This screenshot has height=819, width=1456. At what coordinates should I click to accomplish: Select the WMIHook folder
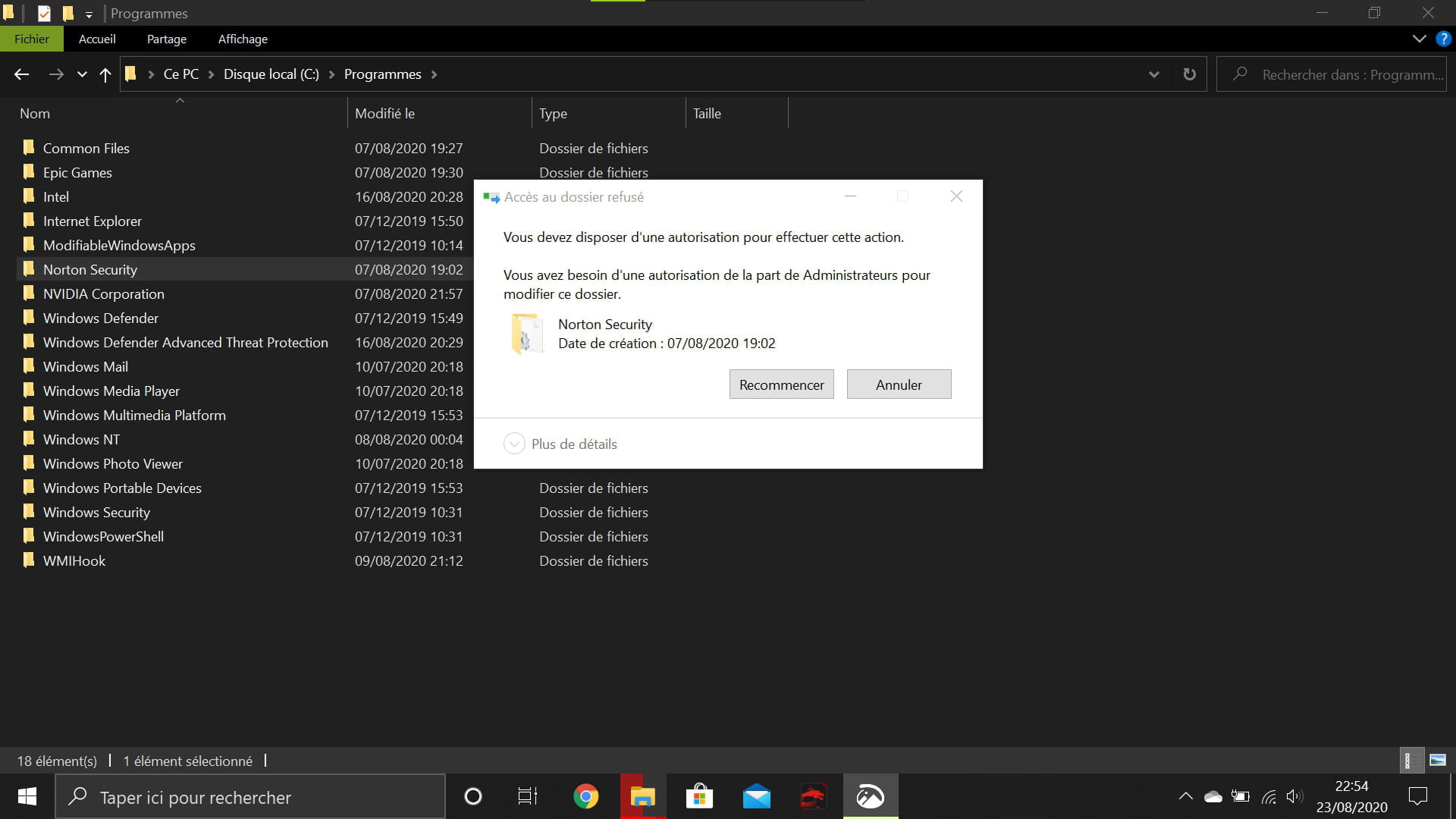click(74, 560)
